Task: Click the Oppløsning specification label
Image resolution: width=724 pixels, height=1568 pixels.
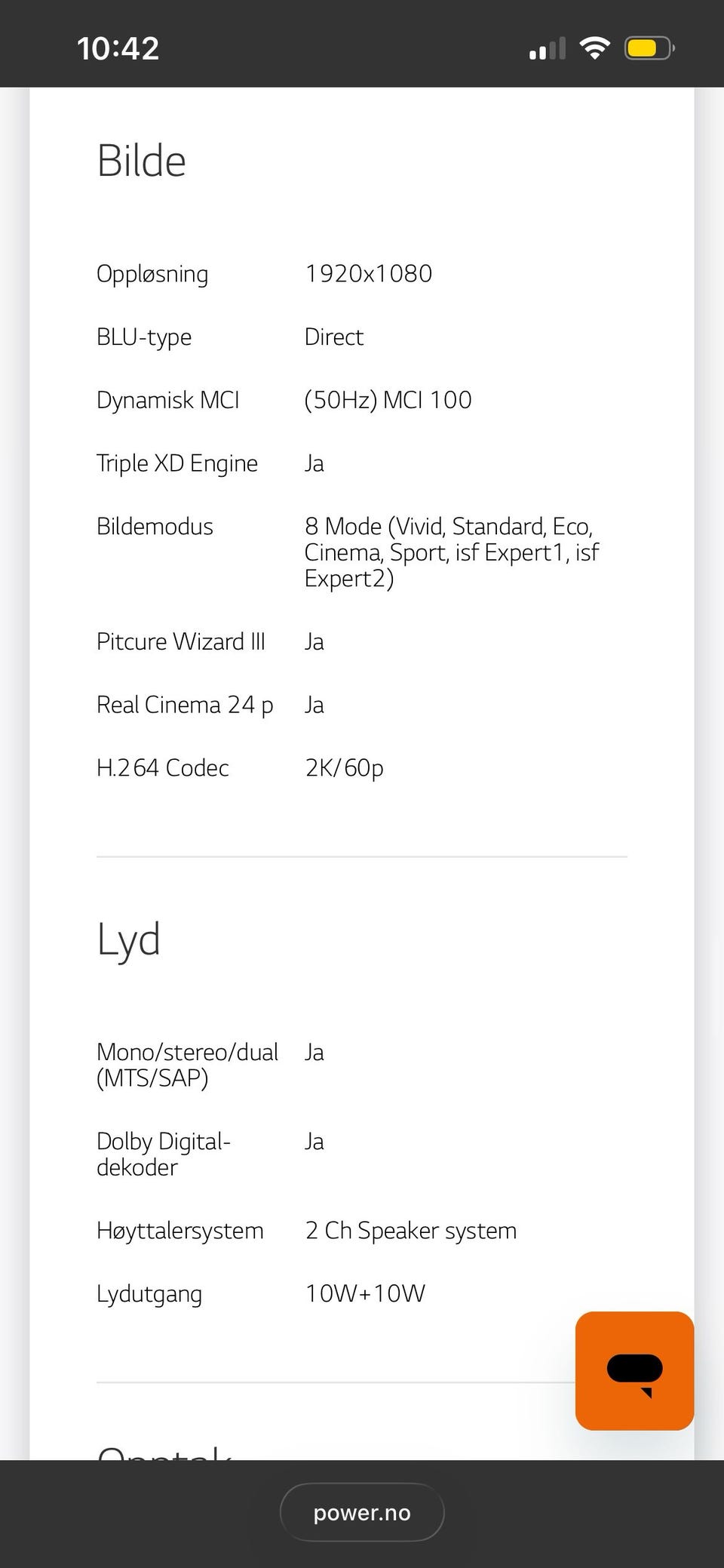Action: tap(152, 274)
